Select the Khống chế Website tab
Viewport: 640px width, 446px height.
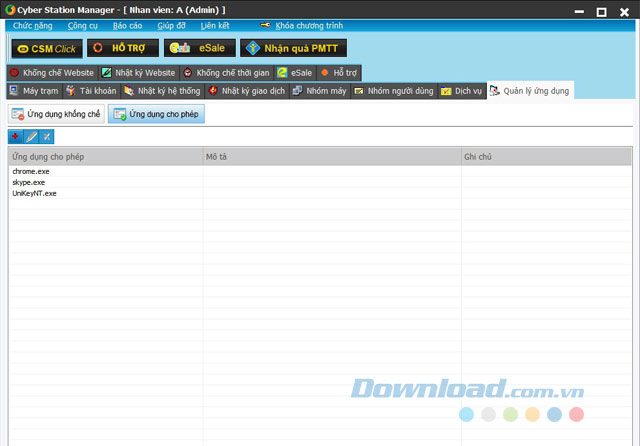coord(52,73)
